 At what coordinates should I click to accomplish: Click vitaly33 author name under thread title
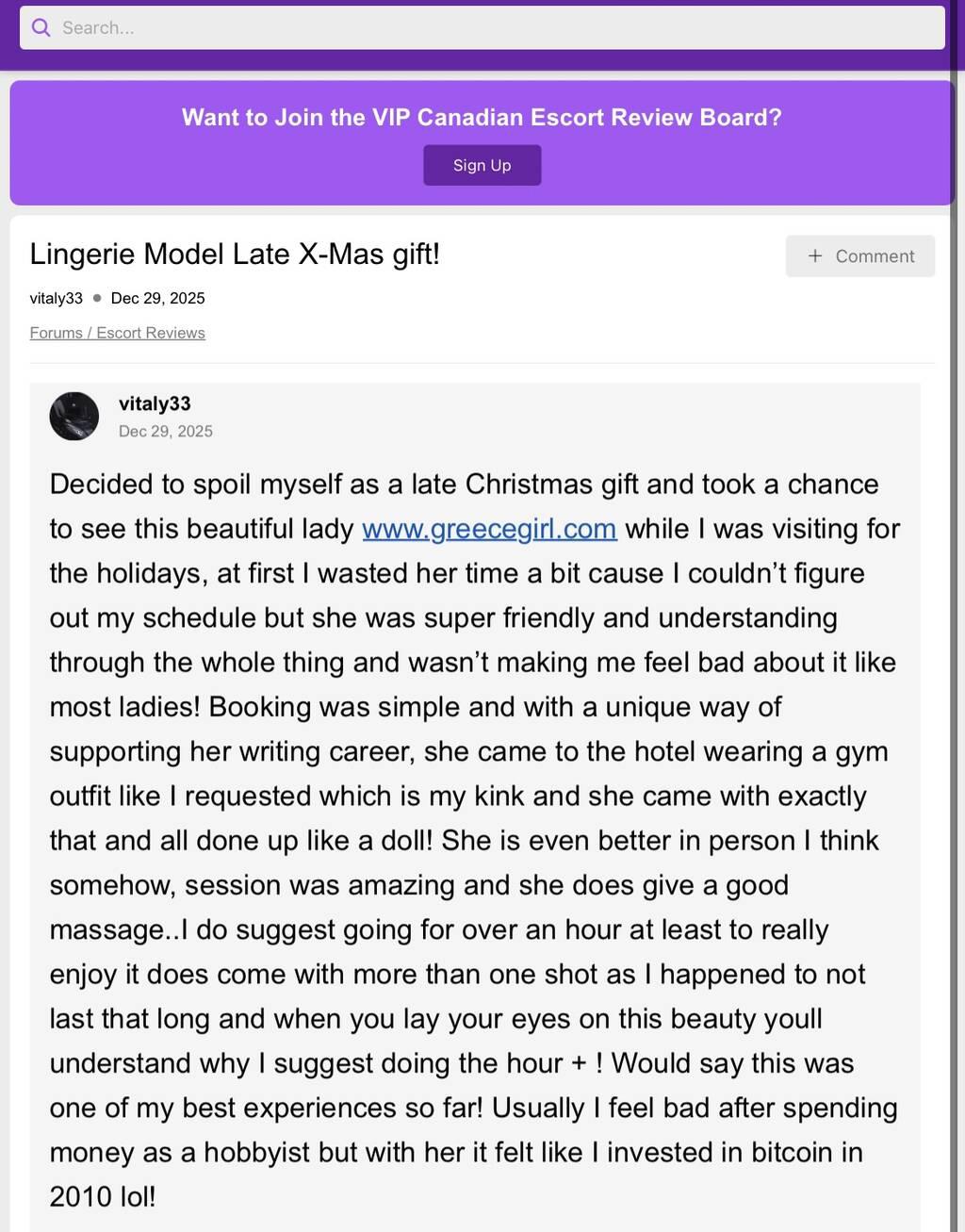pos(56,299)
